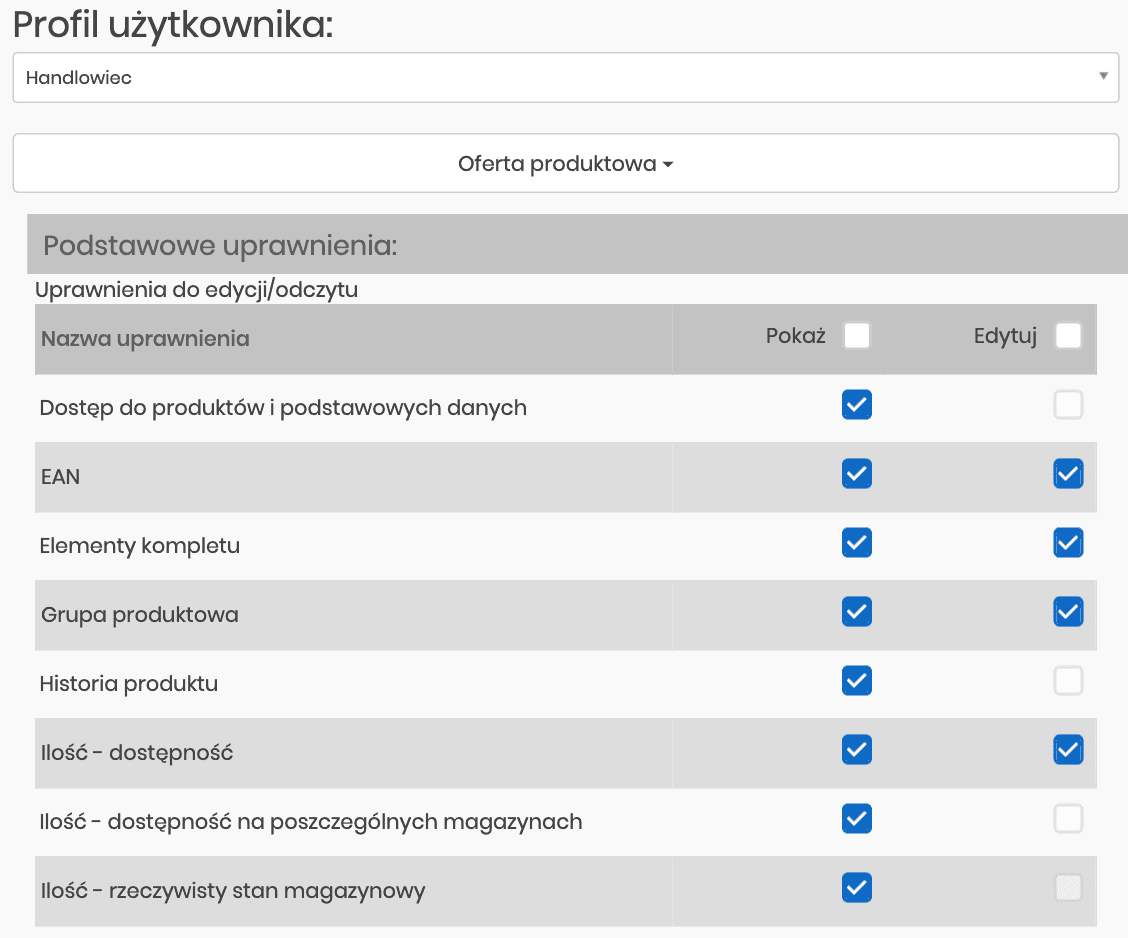Toggle the header Pokaż select-all checkbox
1128x938 pixels.
click(856, 336)
